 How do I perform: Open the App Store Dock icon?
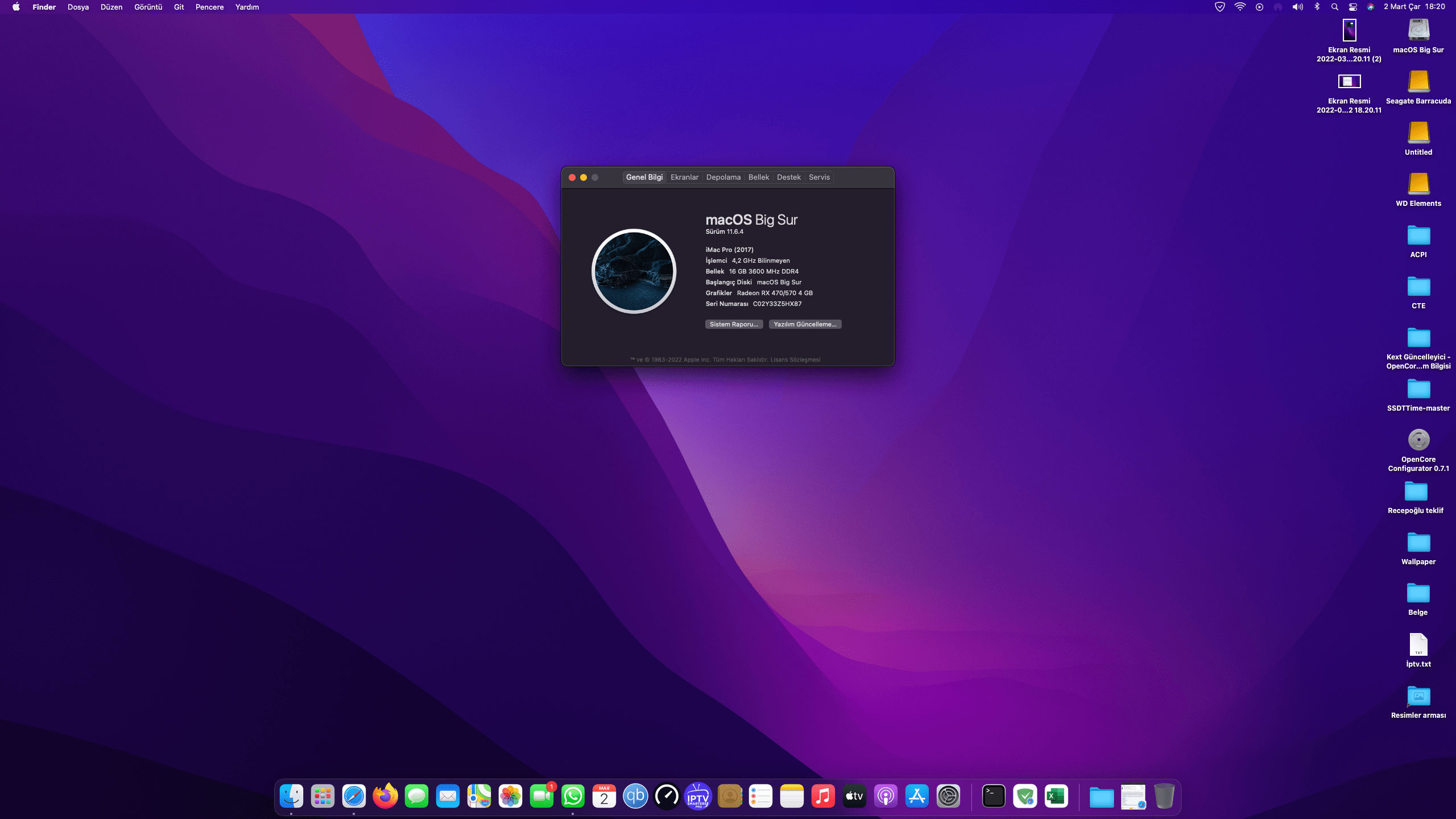[x=917, y=796]
